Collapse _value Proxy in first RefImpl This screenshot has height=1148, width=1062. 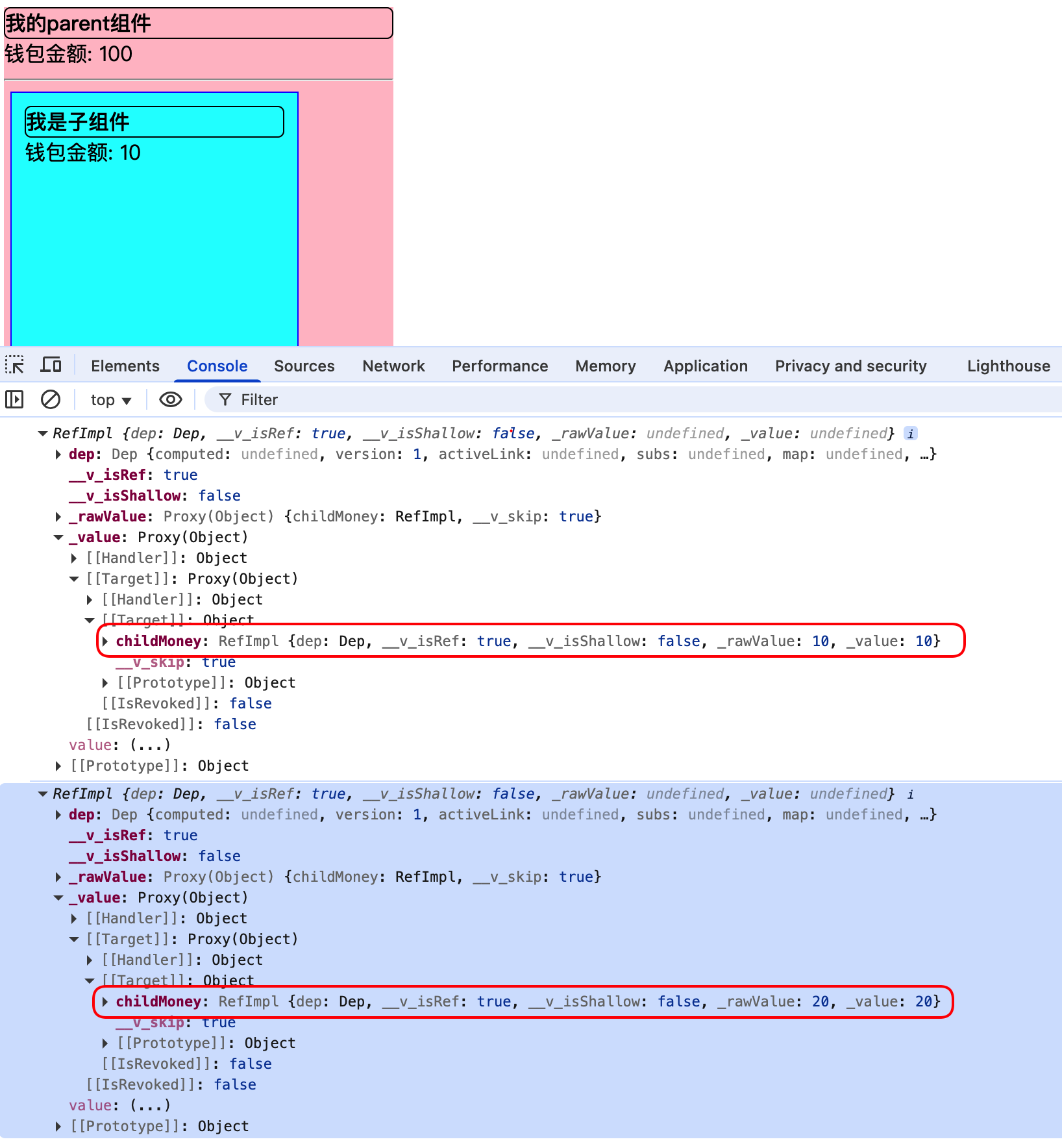pos(58,538)
